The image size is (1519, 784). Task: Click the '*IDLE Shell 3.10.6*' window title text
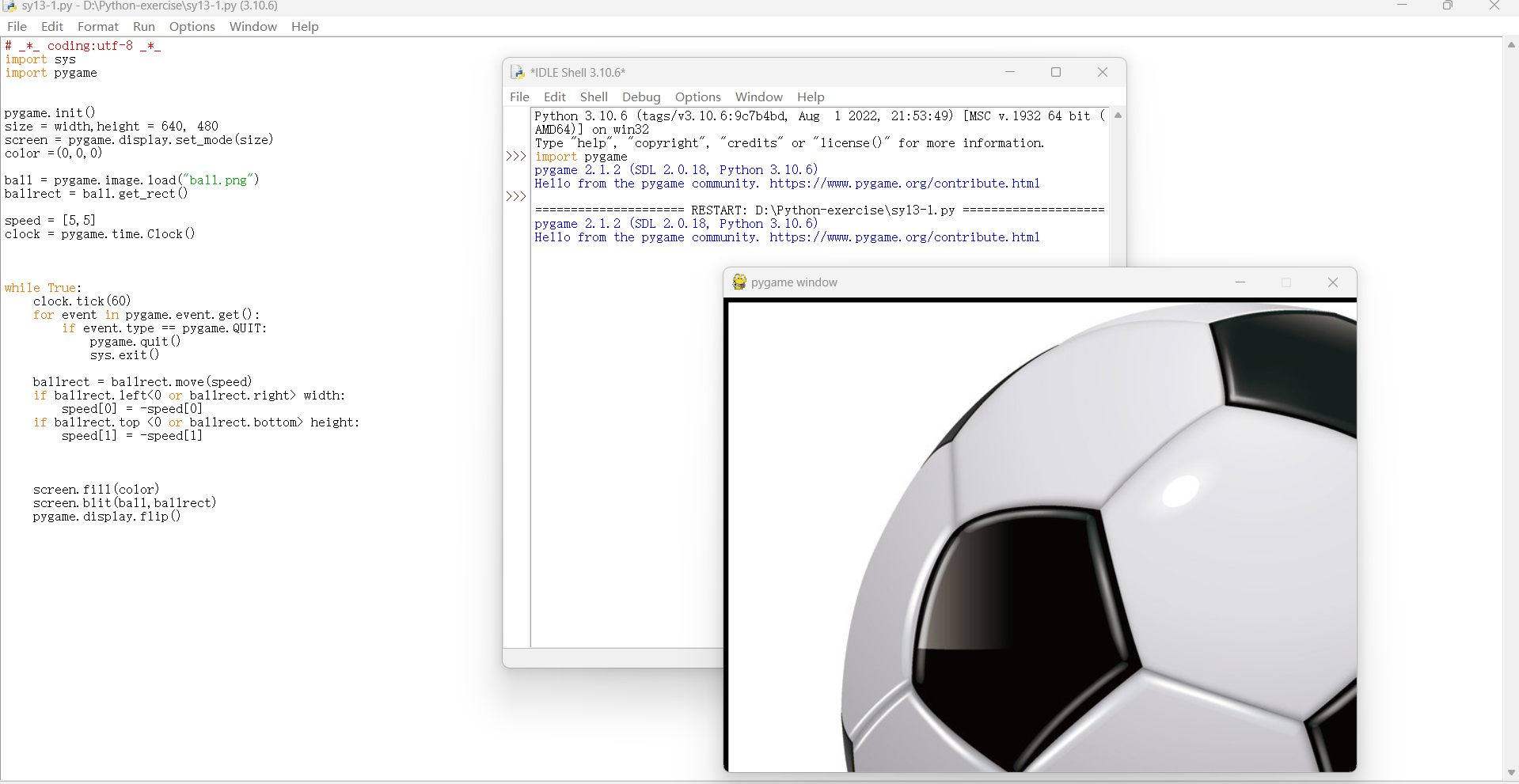[578, 72]
